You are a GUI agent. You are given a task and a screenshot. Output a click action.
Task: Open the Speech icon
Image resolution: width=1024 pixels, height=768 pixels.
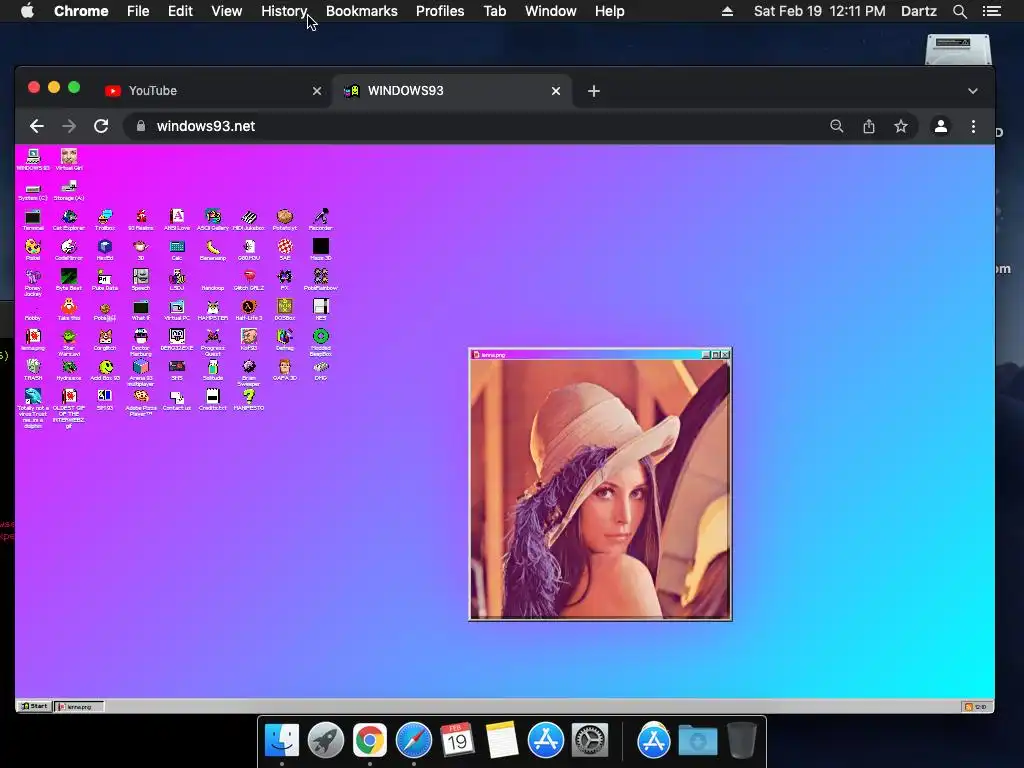pyautogui.click(x=140, y=280)
